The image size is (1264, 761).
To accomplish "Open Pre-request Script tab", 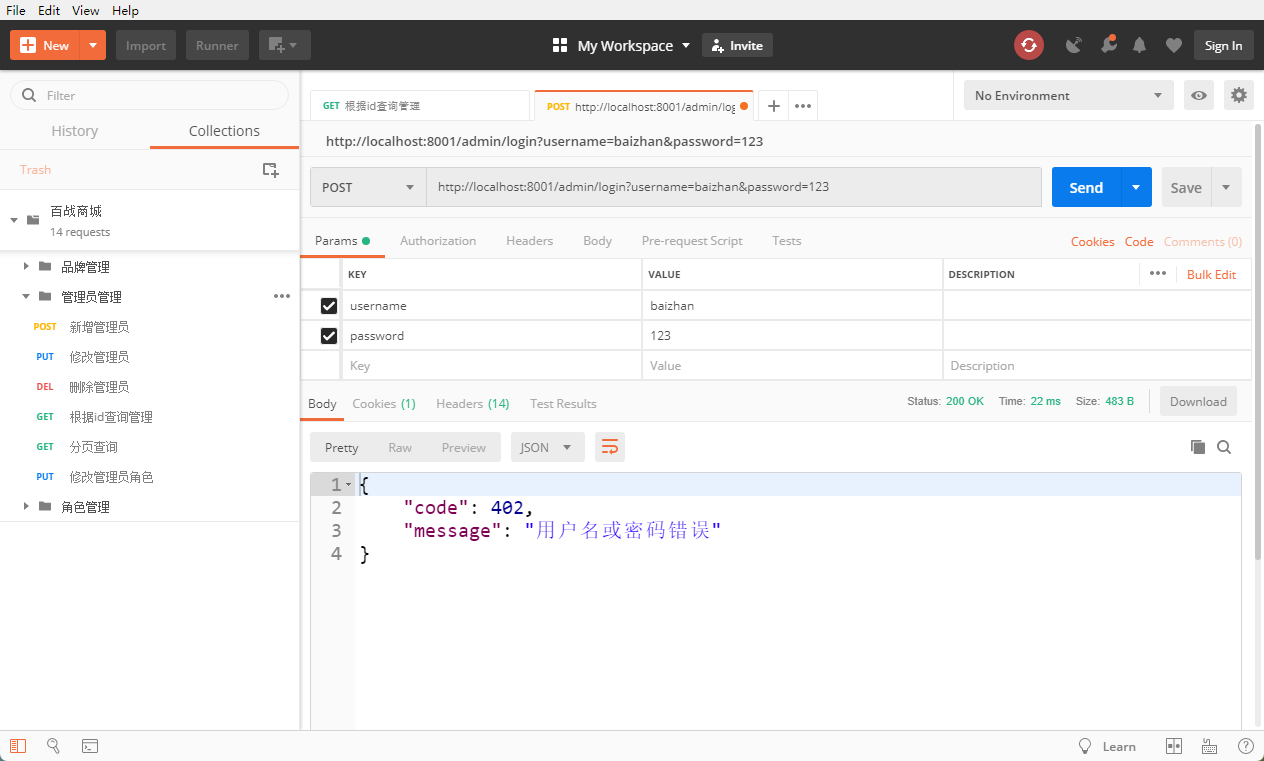I will (692, 241).
